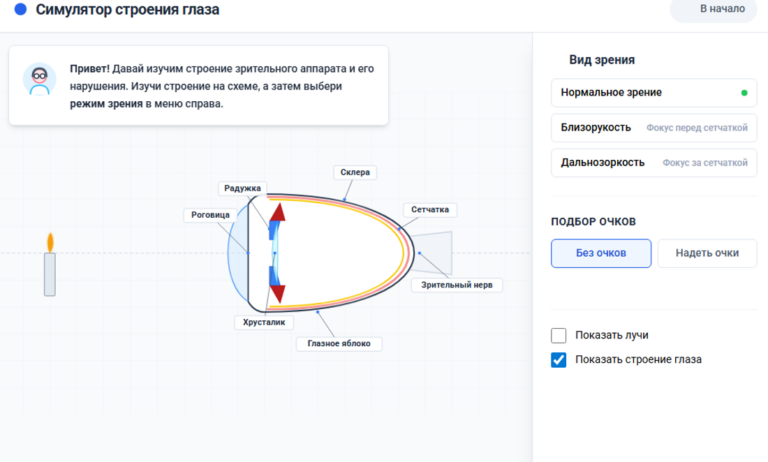The width and height of the screenshot is (768, 462).
Task: Click the Хрусталик label on the diagram
Action: pyautogui.click(x=264, y=322)
